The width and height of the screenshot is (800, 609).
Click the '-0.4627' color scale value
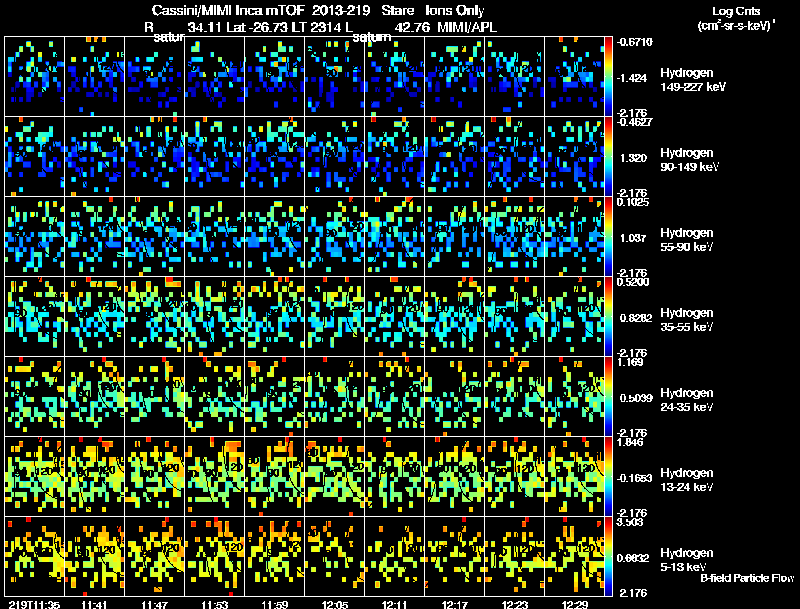(x=634, y=122)
